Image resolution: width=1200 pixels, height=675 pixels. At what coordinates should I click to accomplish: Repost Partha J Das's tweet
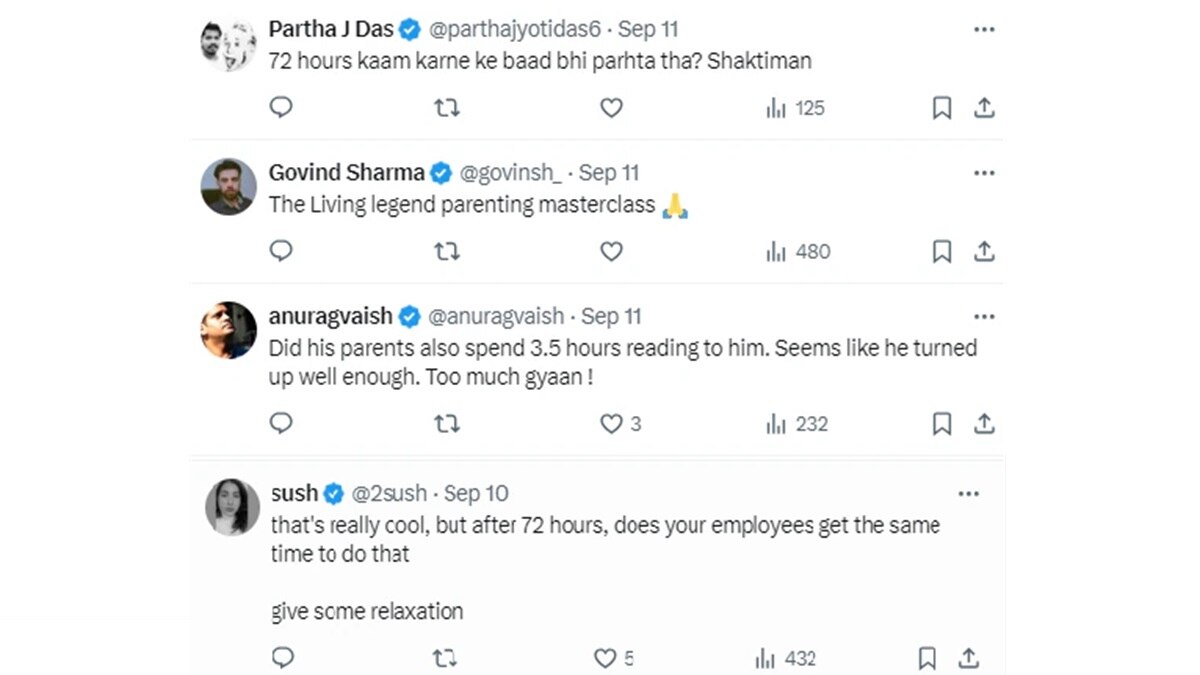(447, 108)
